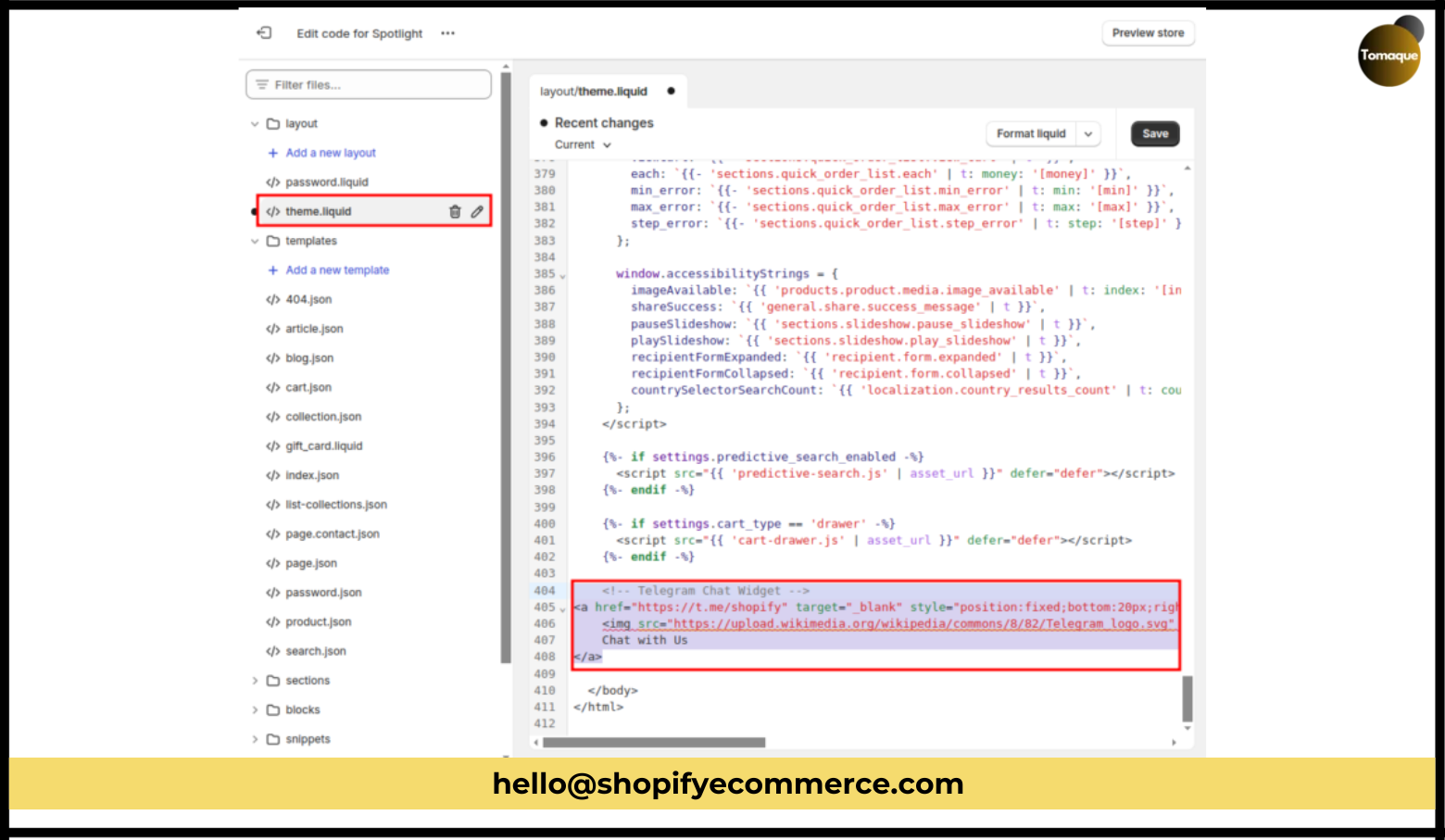Open collection.json template file

[323, 417]
